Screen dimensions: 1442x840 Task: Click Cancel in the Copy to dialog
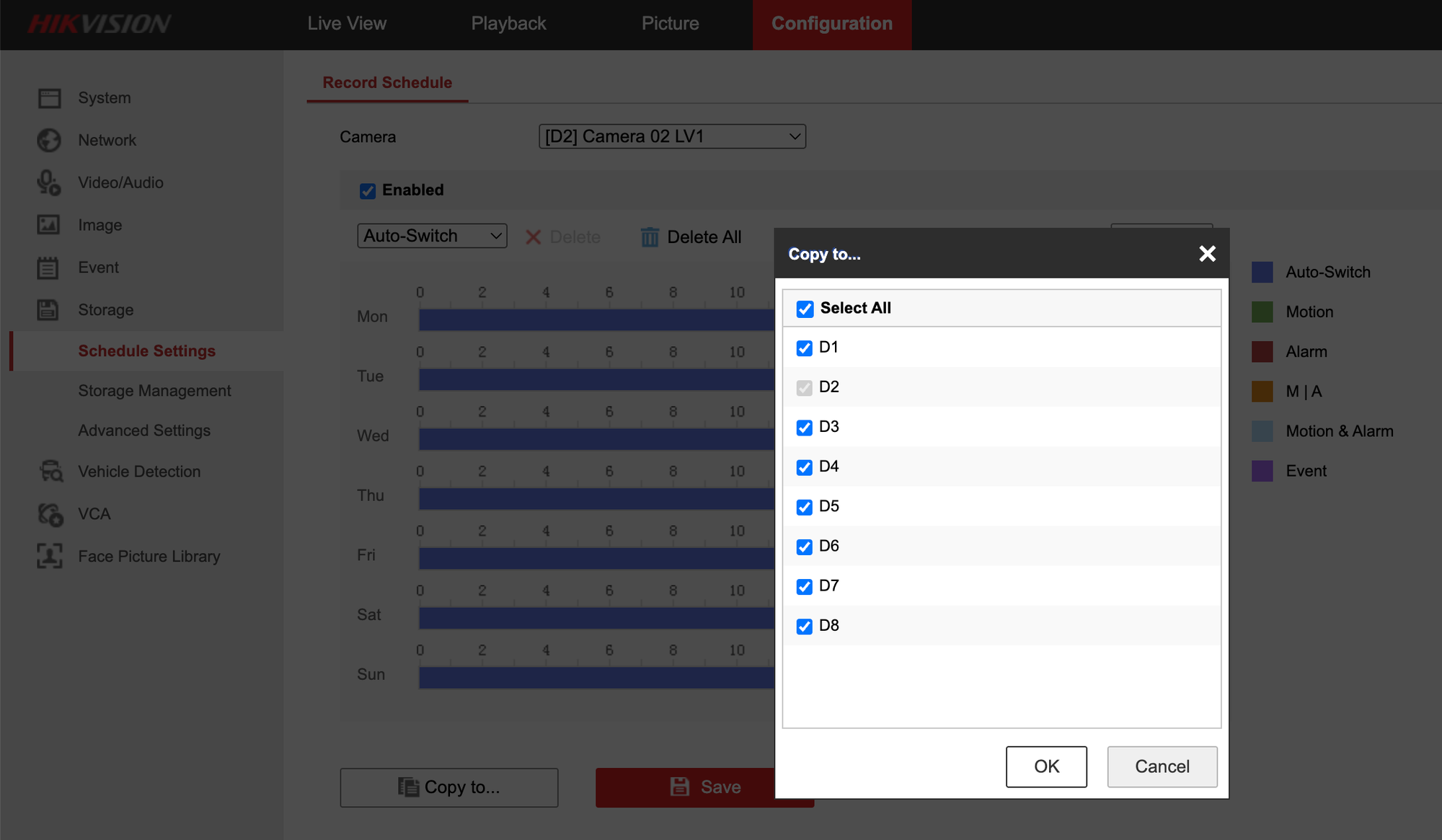[x=1162, y=766]
